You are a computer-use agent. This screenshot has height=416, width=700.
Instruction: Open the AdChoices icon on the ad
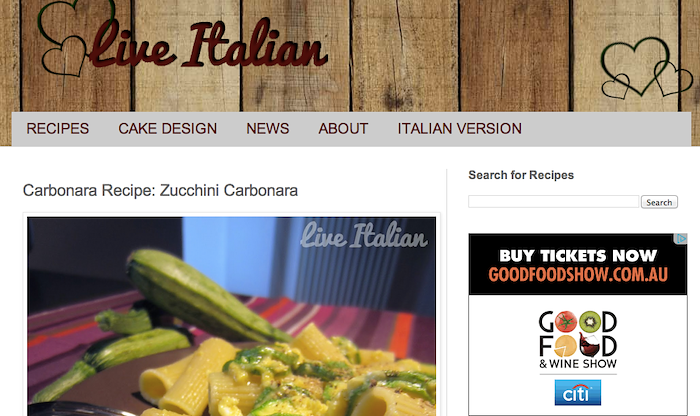click(681, 239)
